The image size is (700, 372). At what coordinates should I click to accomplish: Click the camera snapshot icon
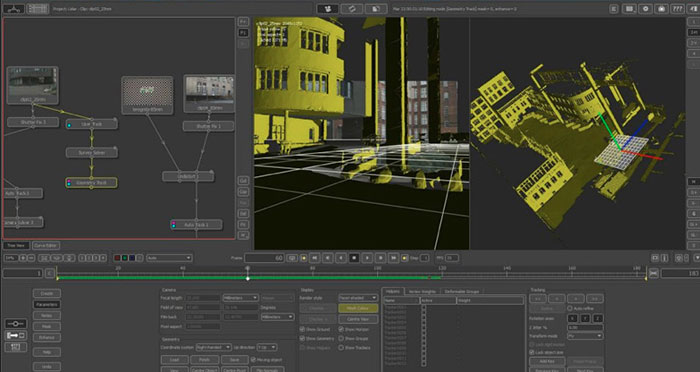(x=661, y=9)
